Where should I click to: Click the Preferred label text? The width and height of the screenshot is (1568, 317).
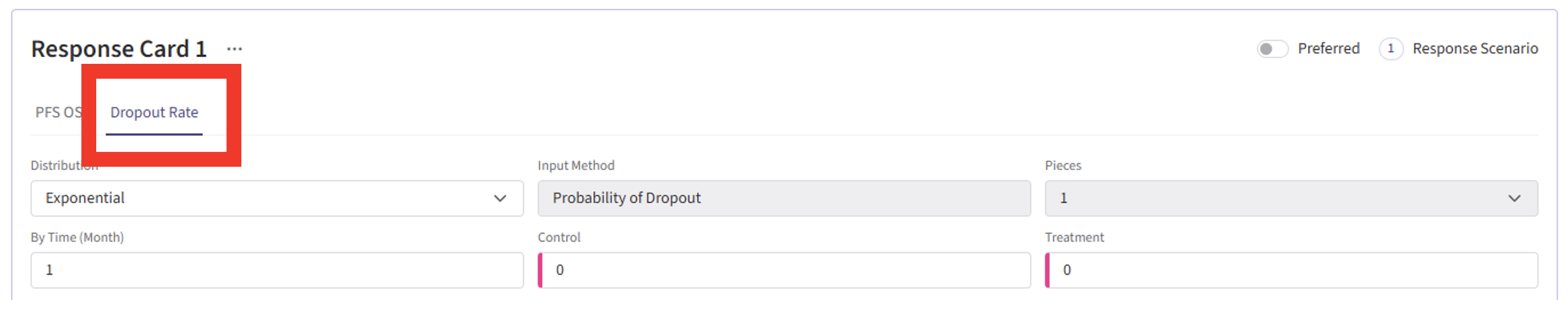(x=1328, y=49)
